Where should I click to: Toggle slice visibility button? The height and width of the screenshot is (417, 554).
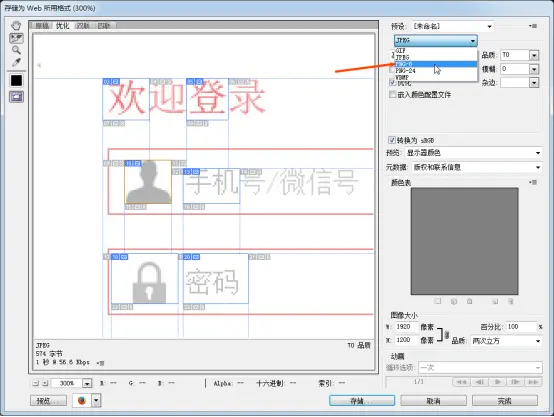(x=16, y=97)
